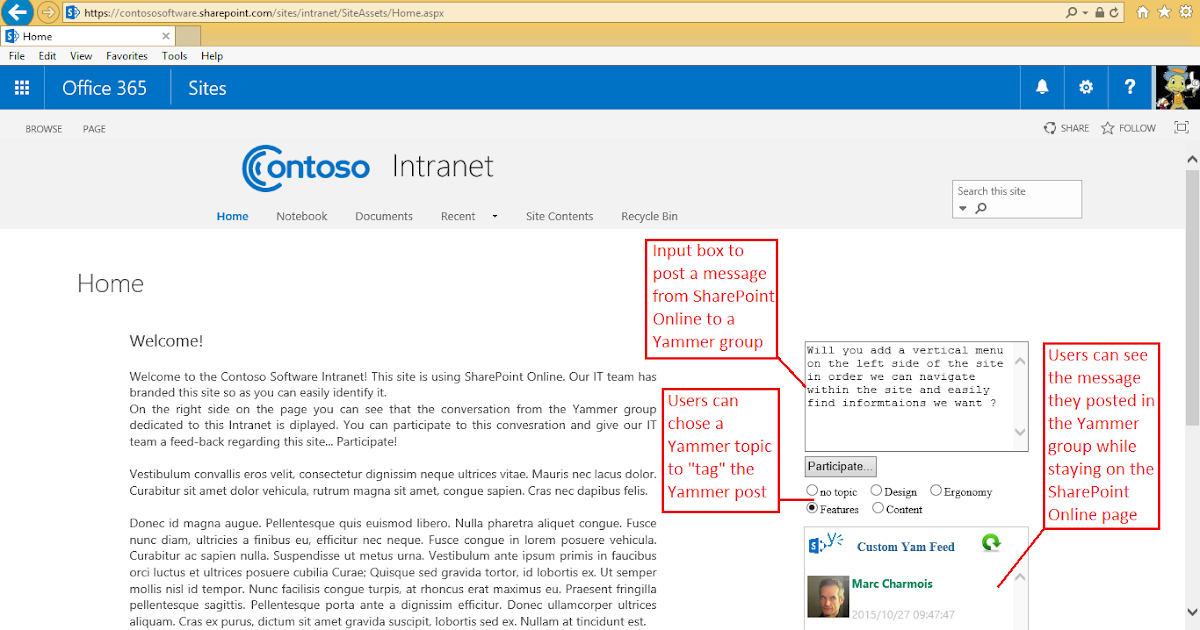1200x630 pixels.
Task: Select the Features topic radio button
Action: coord(812,508)
